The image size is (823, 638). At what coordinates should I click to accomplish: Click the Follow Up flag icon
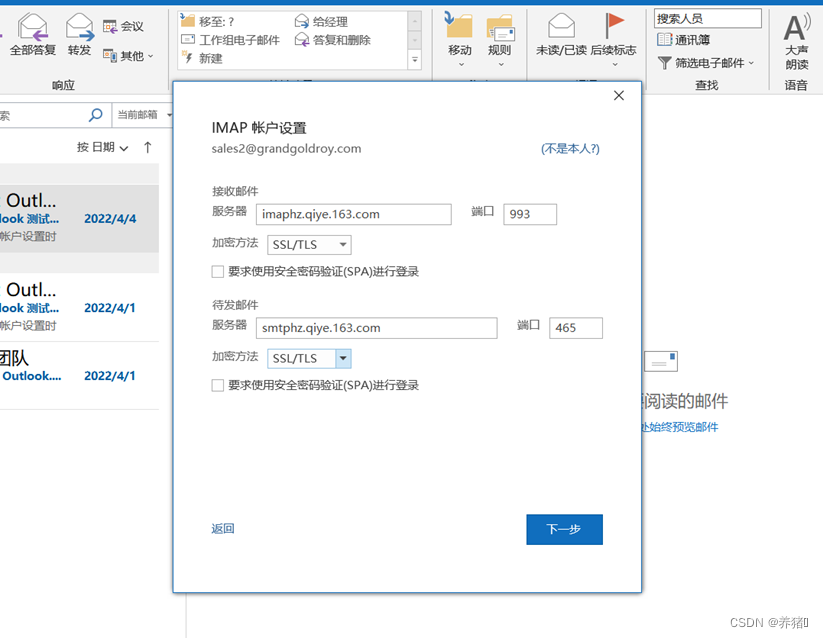tap(613, 27)
